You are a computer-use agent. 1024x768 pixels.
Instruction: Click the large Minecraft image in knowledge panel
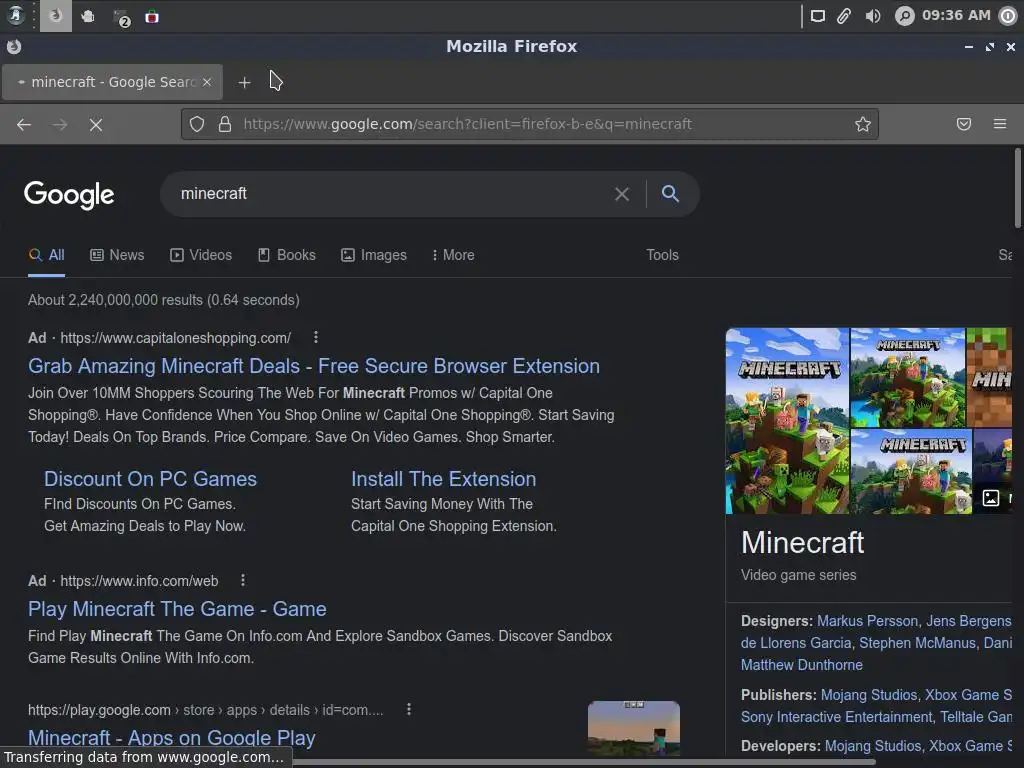point(788,421)
